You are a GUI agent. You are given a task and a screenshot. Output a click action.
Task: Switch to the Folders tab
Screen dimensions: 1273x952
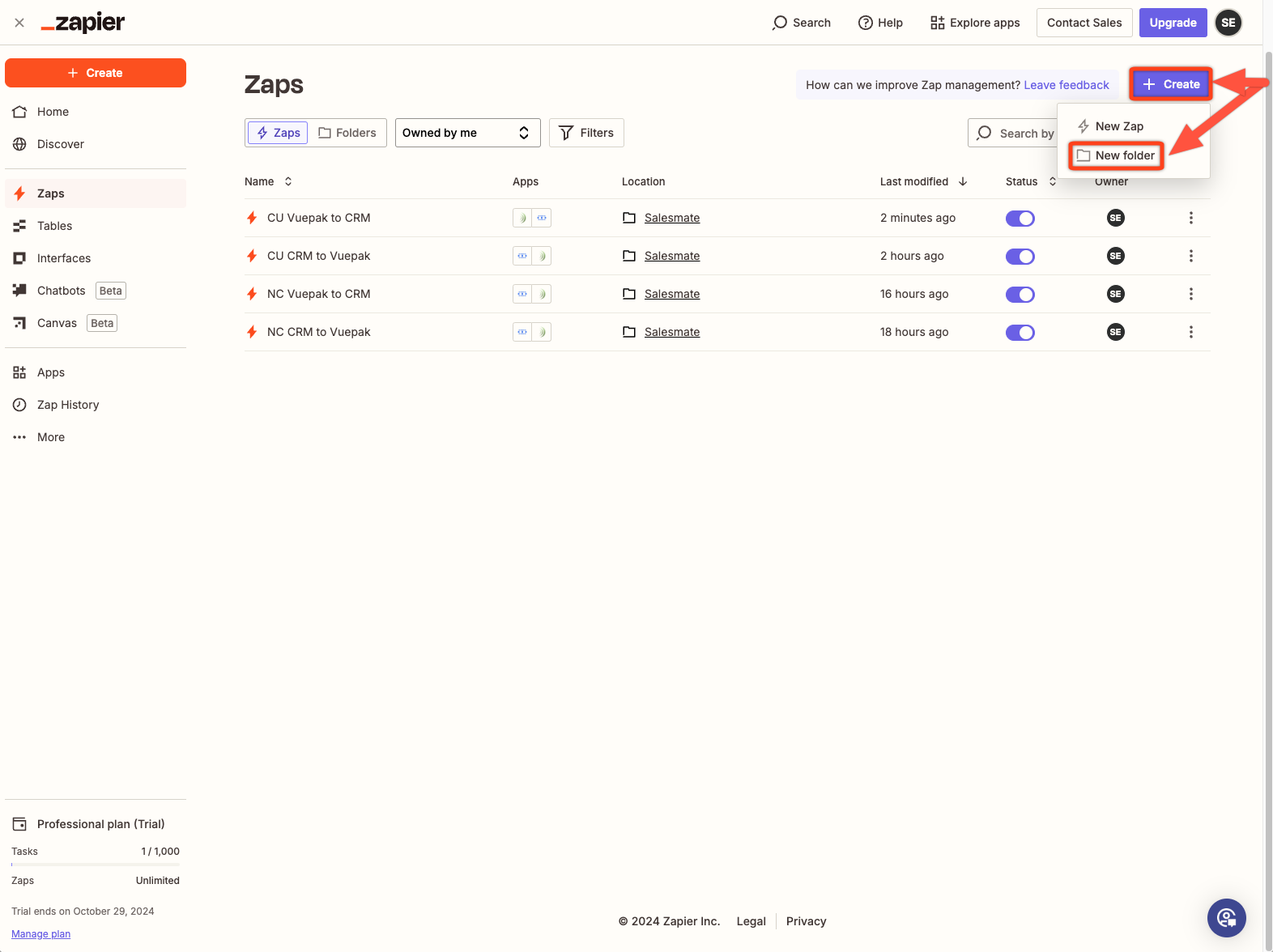(347, 133)
